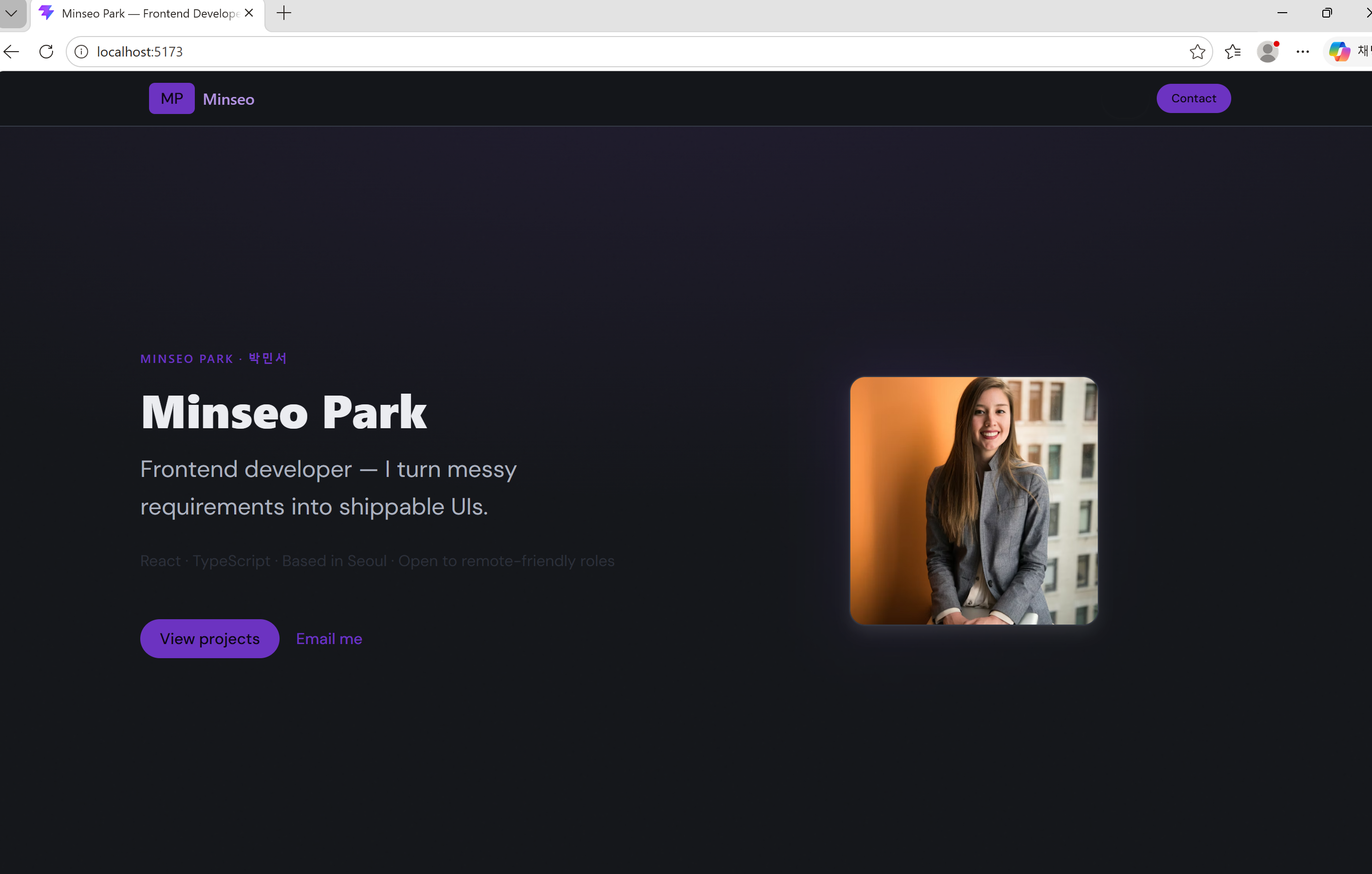Click the View projects button
The width and height of the screenshot is (1372, 874).
pos(210,639)
